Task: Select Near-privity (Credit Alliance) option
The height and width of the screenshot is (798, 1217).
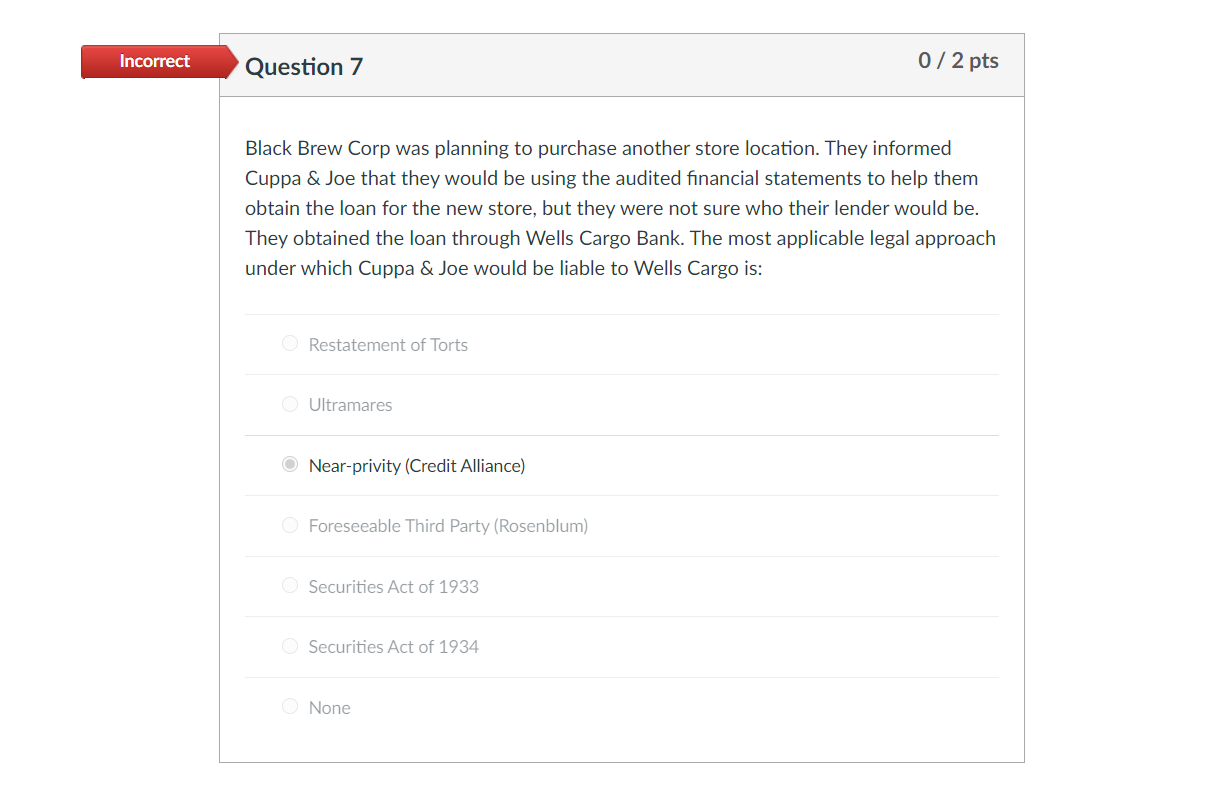Action: [x=290, y=464]
